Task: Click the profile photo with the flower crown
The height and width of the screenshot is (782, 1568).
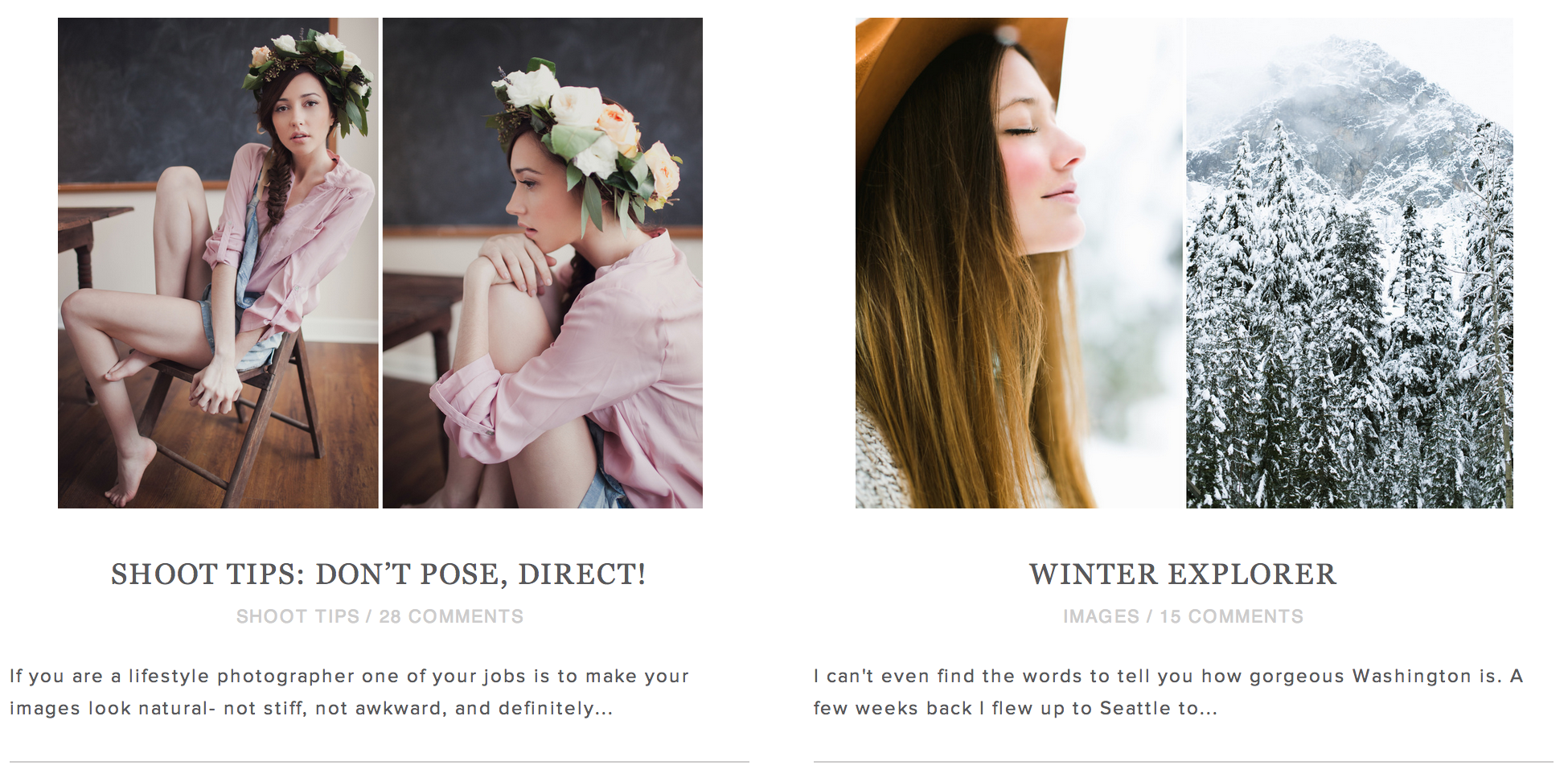Action: (543, 263)
